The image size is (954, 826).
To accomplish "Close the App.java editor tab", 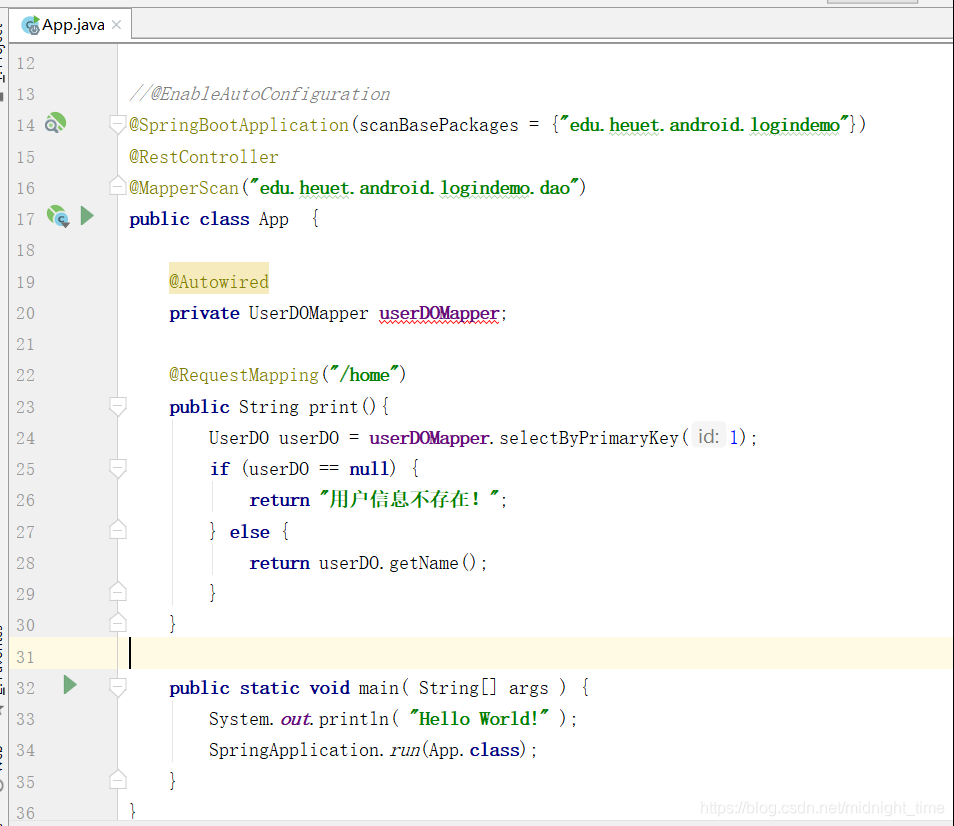I will [x=116, y=25].
